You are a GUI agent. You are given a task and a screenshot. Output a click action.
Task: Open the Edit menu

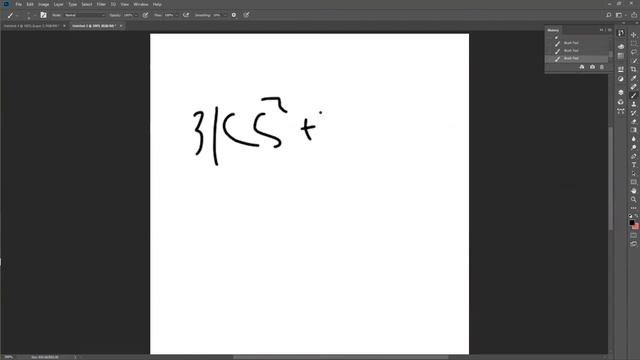point(30,4)
